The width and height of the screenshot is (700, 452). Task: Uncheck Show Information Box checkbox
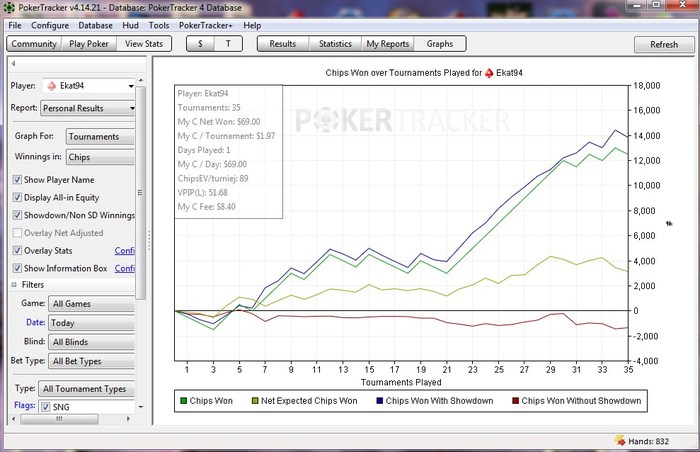coord(17,268)
